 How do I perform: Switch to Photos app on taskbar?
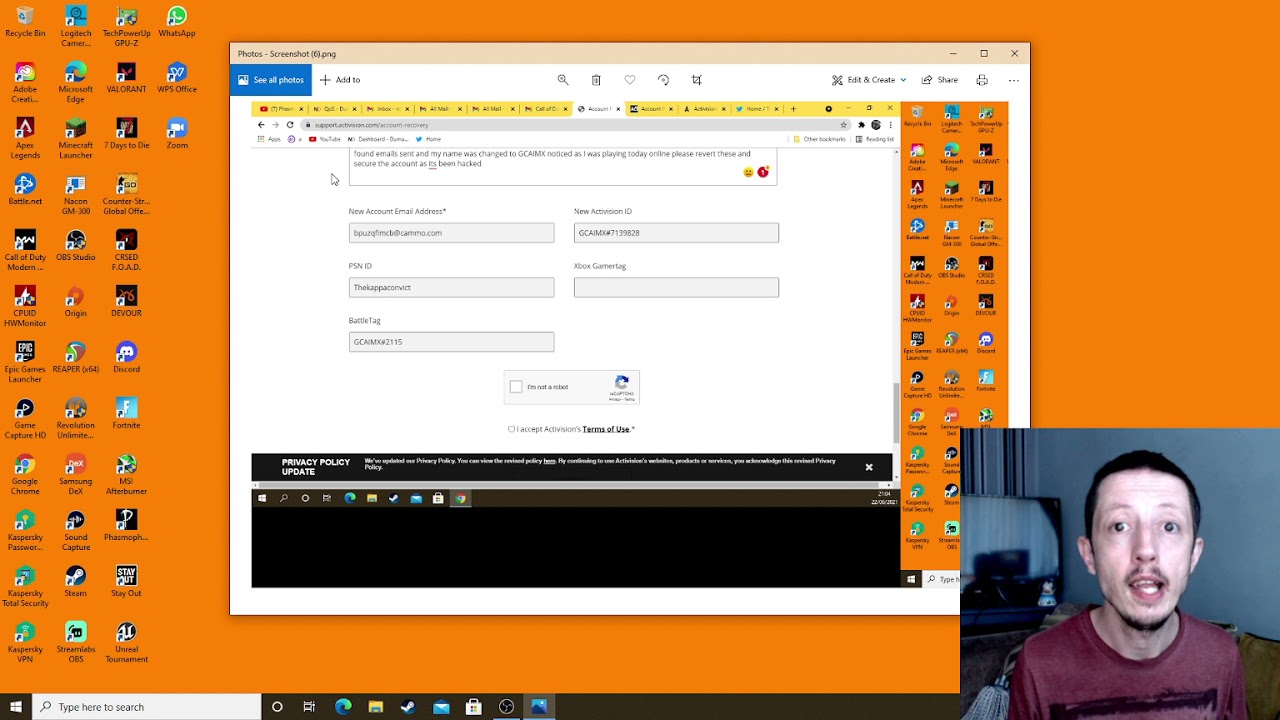539,707
